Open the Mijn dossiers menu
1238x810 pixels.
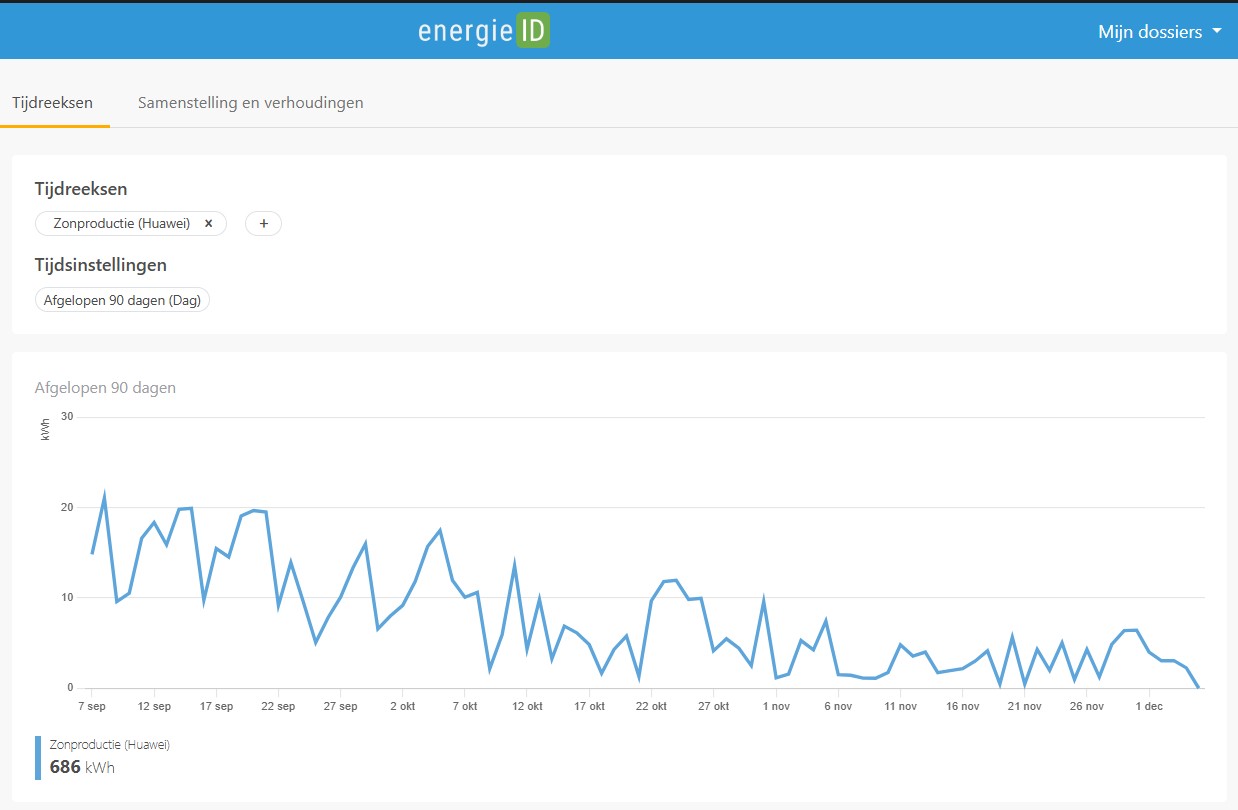[1150, 32]
